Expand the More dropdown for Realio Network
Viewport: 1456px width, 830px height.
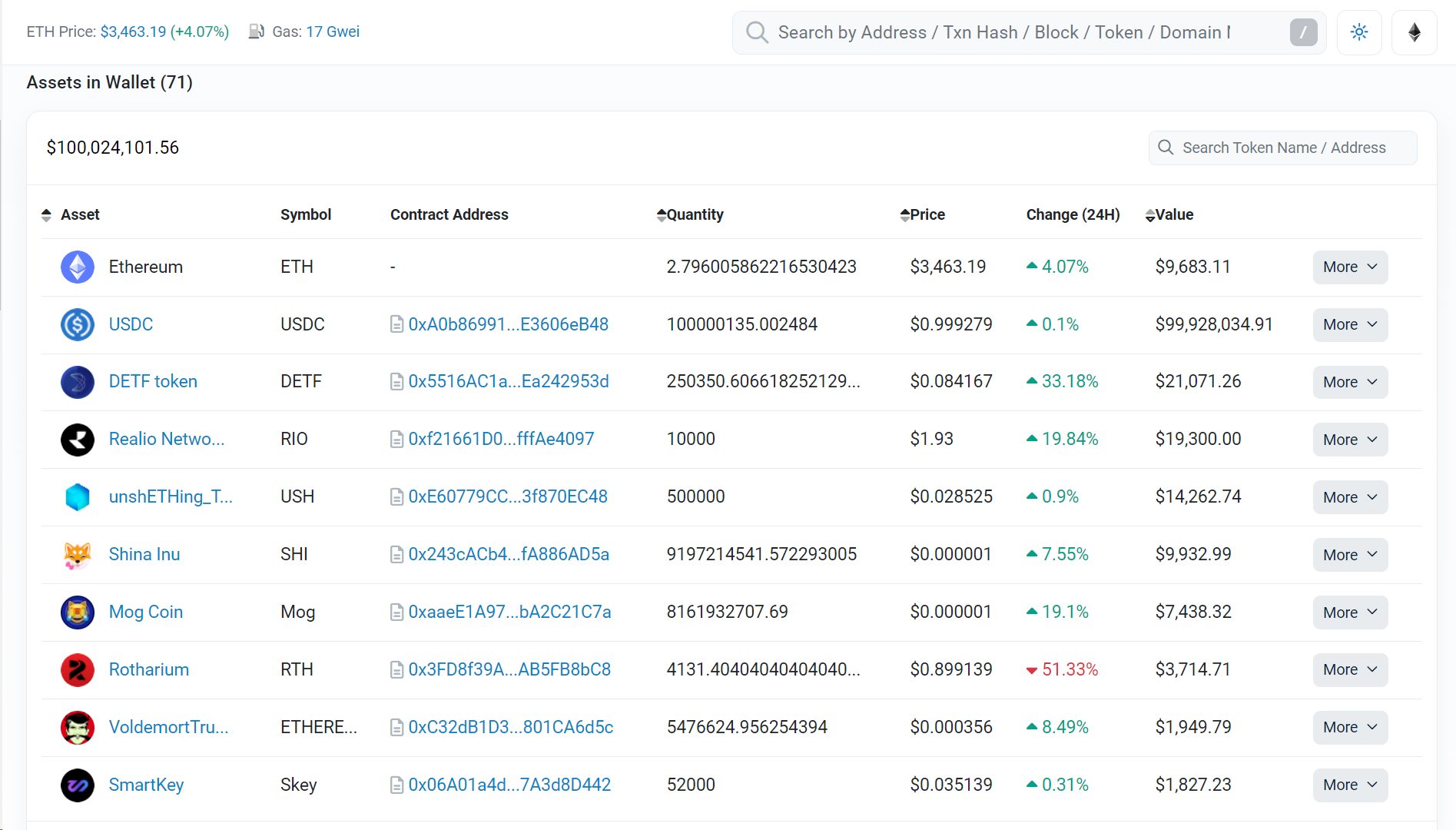click(x=1350, y=440)
